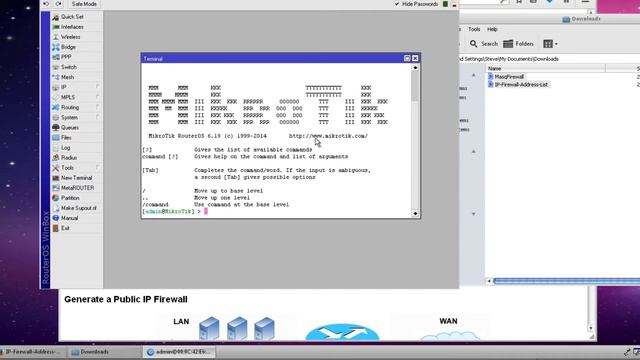The height and width of the screenshot is (360, 640).
Task: Click the Terminal scroll down arrow
Action: (415, 213)
